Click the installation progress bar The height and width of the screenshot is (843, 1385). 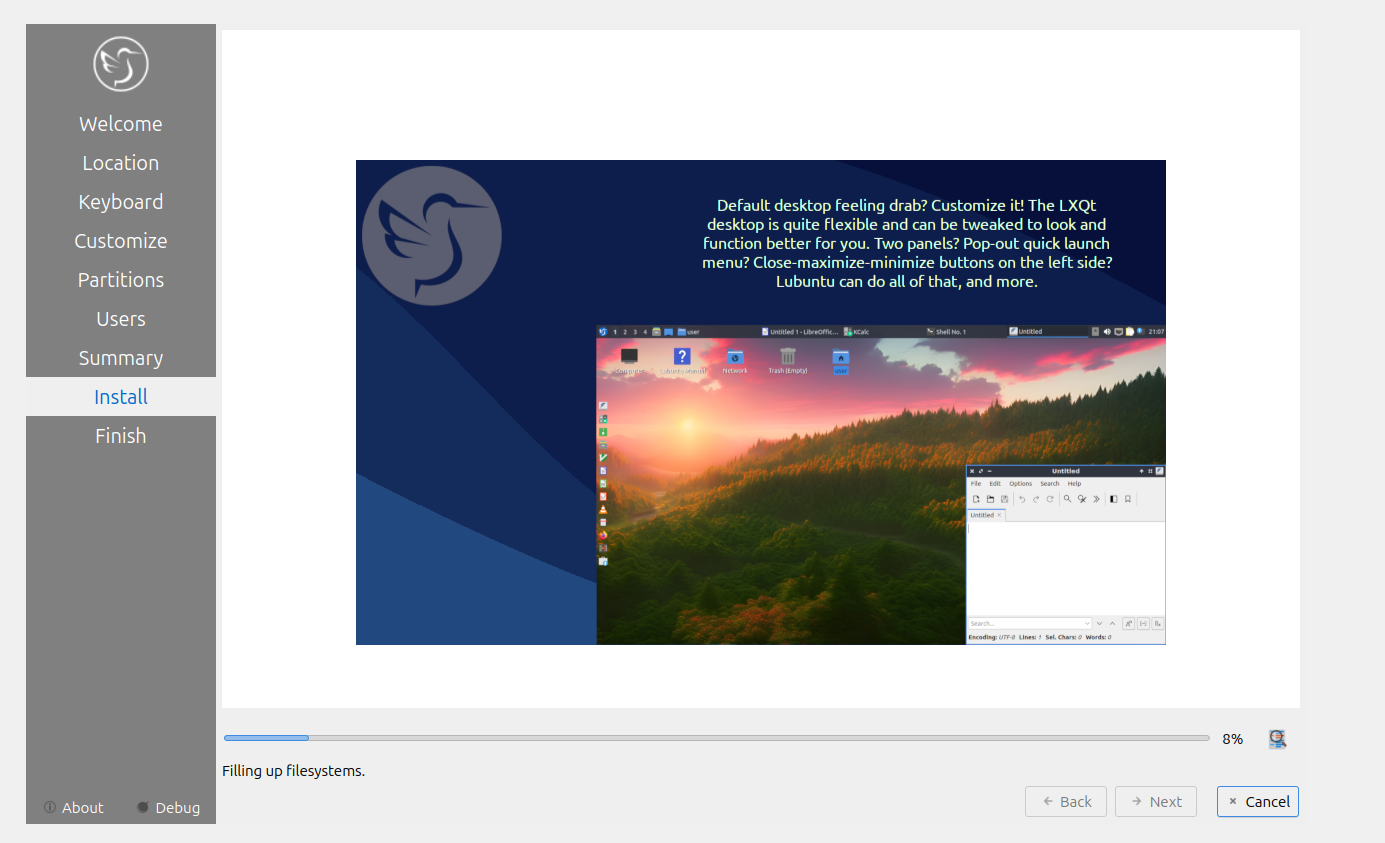717,738
